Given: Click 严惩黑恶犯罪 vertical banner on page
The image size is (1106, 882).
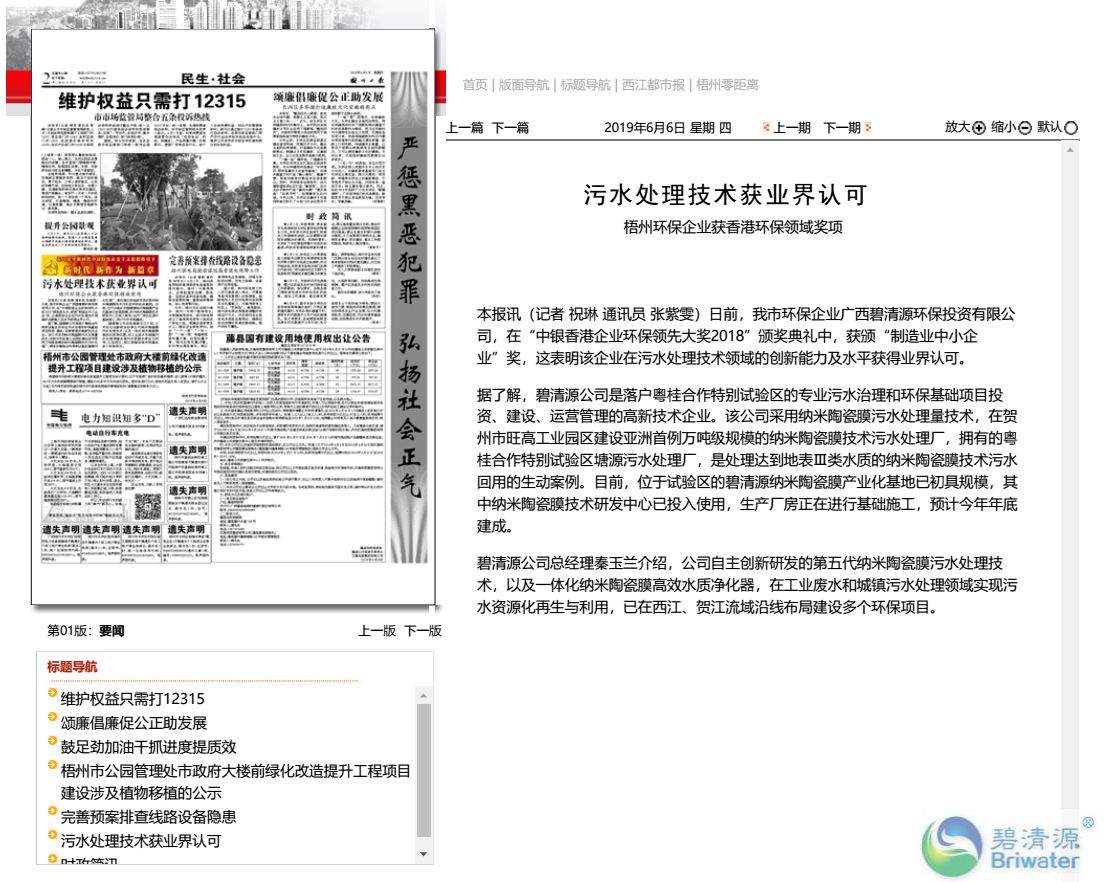Looking at the screenshot, I should (409, 316).
